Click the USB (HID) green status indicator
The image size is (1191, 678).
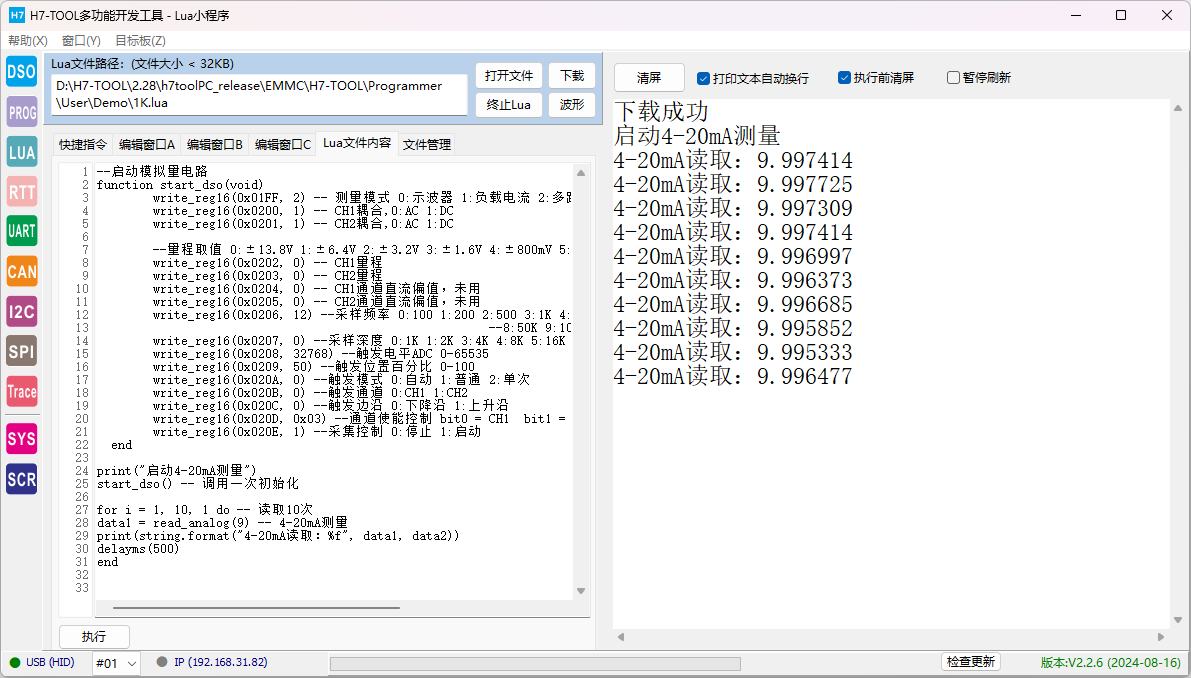pyautogui.click(x=15, y=663)
